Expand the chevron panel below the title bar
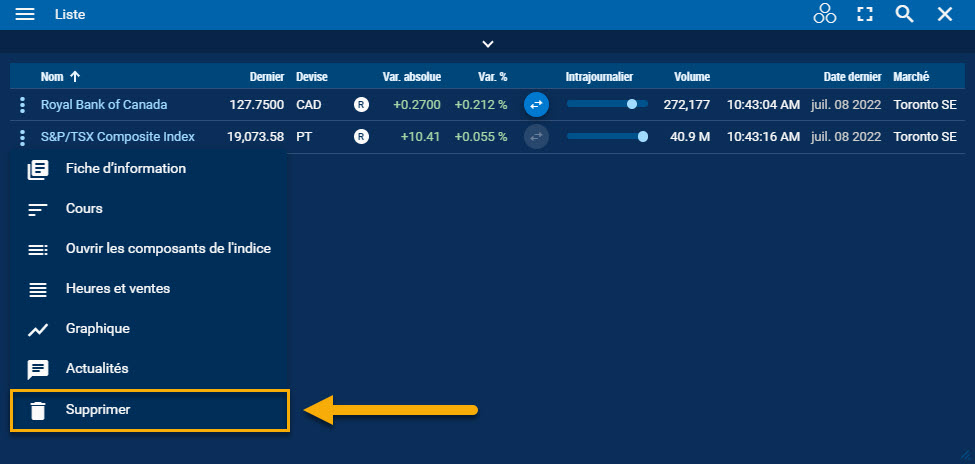This screenshot has height=464, width=975. click(487, 43)
